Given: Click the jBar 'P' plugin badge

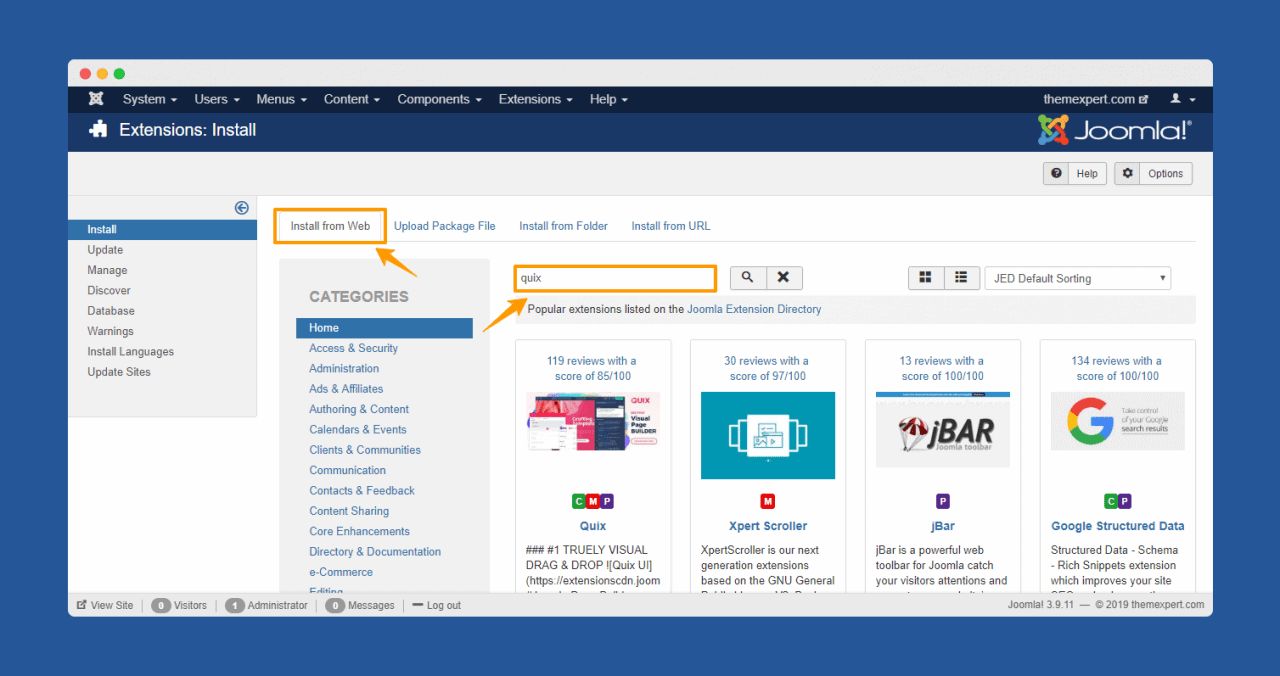Looking at the screenshot, I should point(943,501).
